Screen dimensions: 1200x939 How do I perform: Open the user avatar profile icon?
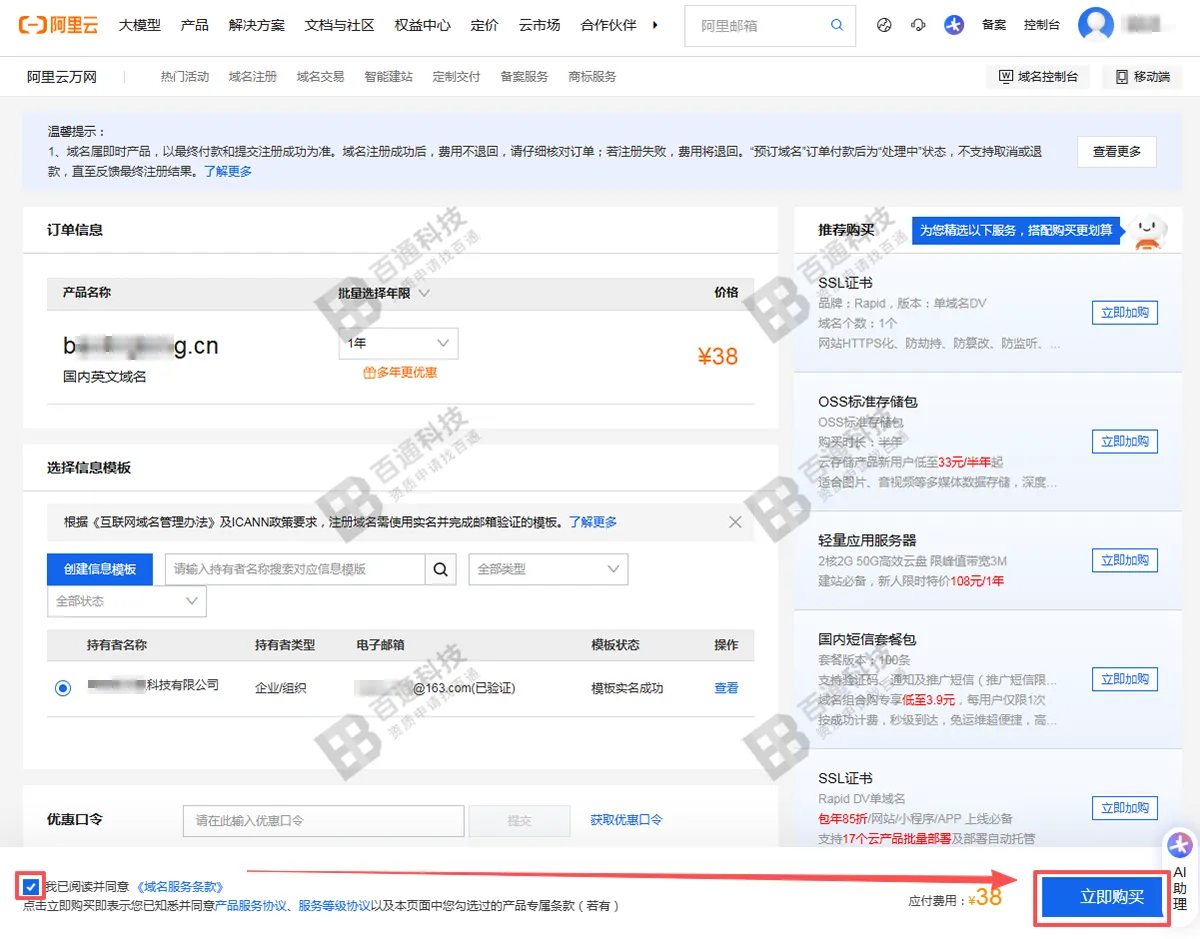[x=1096, y=25]
